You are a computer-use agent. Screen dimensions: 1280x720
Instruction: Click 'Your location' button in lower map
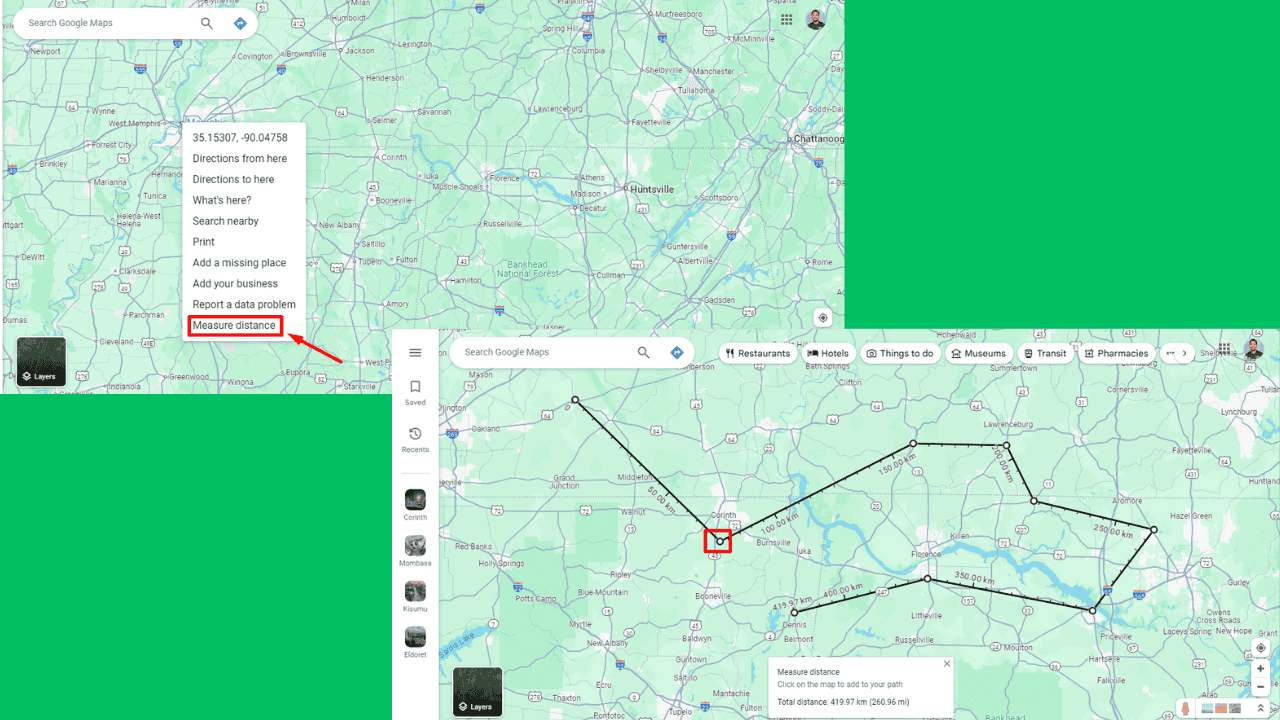tap(1261, 648)
